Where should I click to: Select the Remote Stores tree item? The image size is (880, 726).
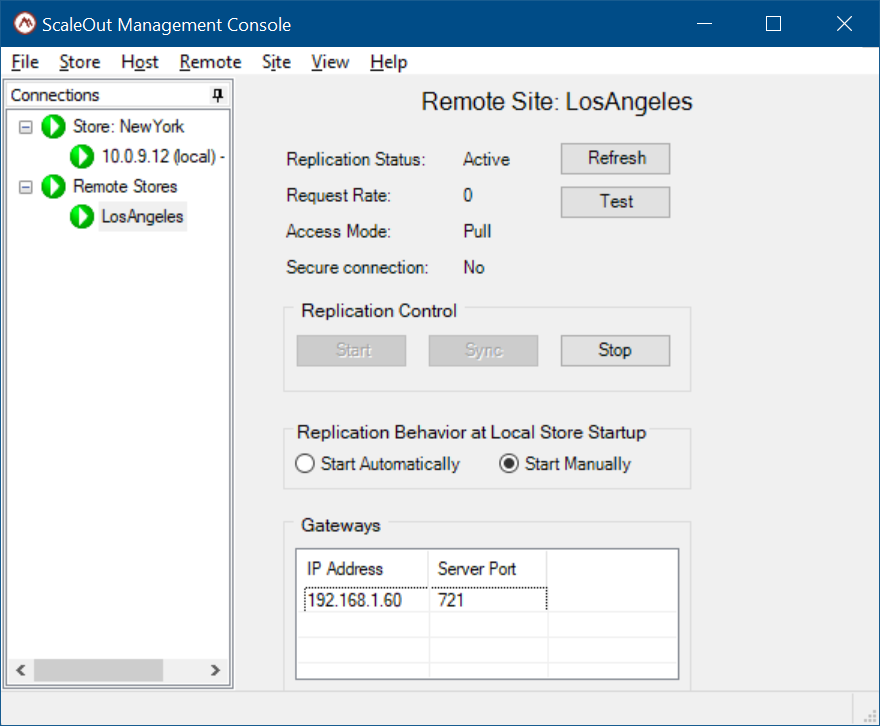click(125, 186)
